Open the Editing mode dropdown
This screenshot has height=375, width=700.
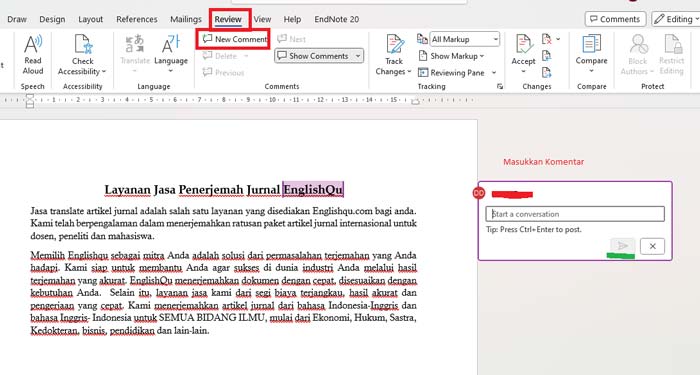(x=676, y=19)
